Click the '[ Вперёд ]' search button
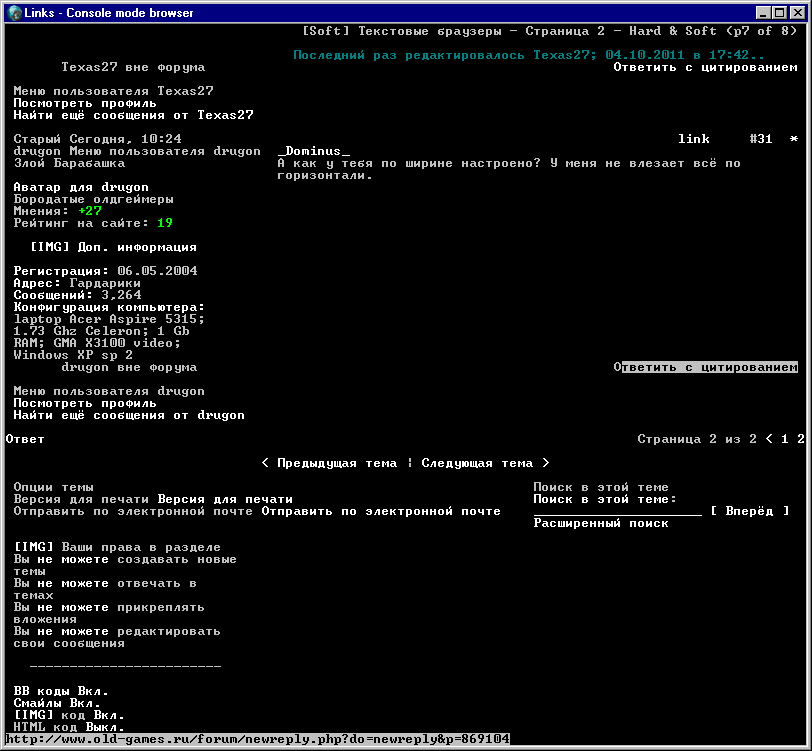Image resolution: width=812 pixels, height=751 pixels. tap(749, 511)
